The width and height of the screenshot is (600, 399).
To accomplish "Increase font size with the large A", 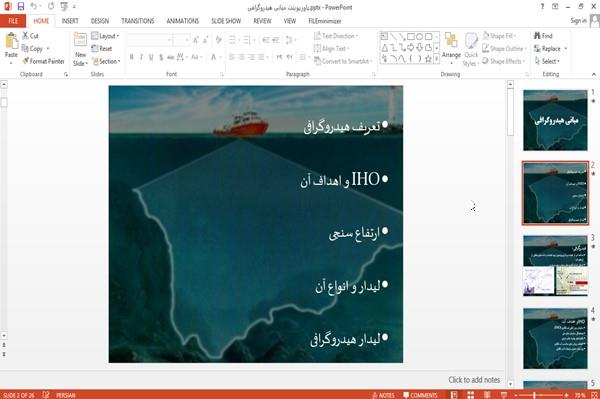I will [196, 40].
